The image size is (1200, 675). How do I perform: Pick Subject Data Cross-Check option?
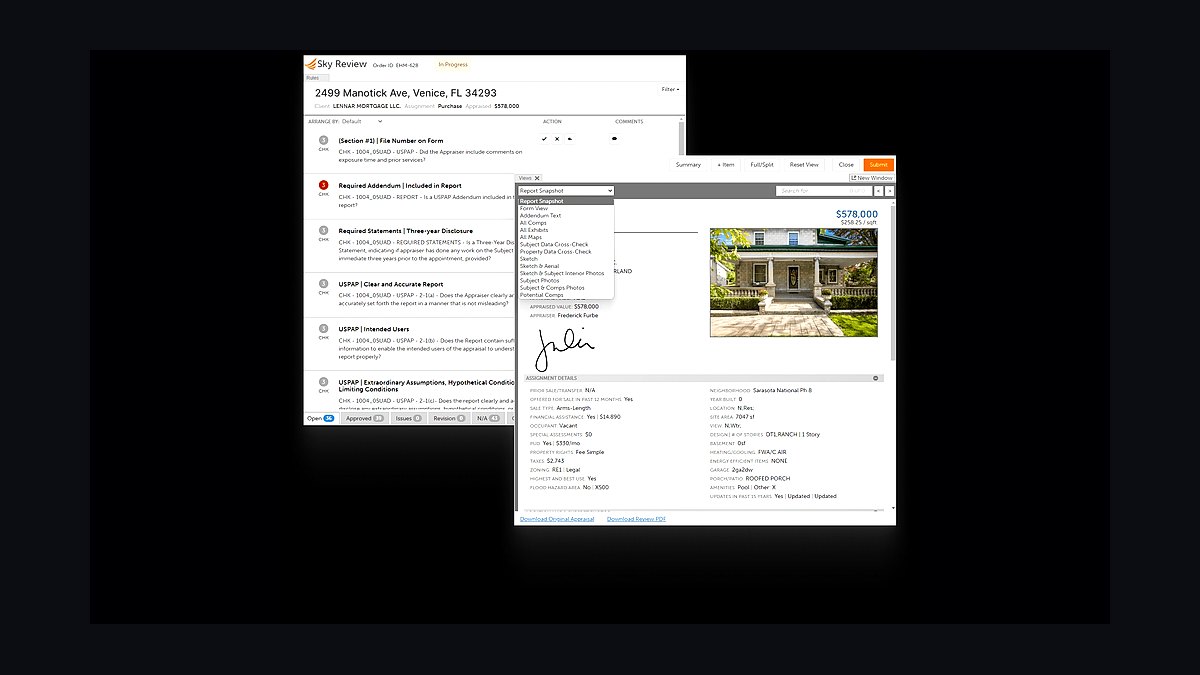566,244
